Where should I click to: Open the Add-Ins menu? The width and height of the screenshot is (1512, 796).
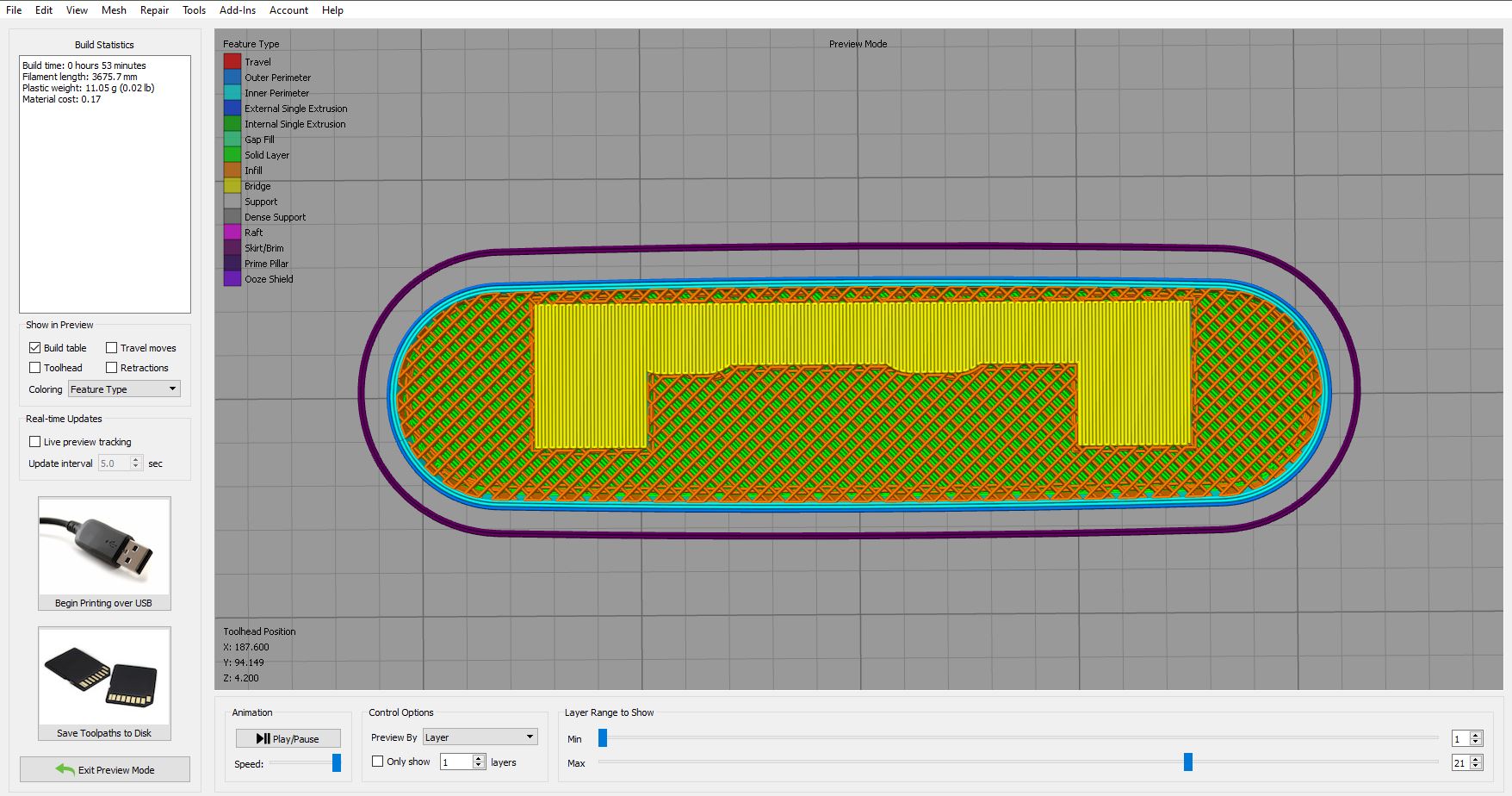tap(238, 10)
